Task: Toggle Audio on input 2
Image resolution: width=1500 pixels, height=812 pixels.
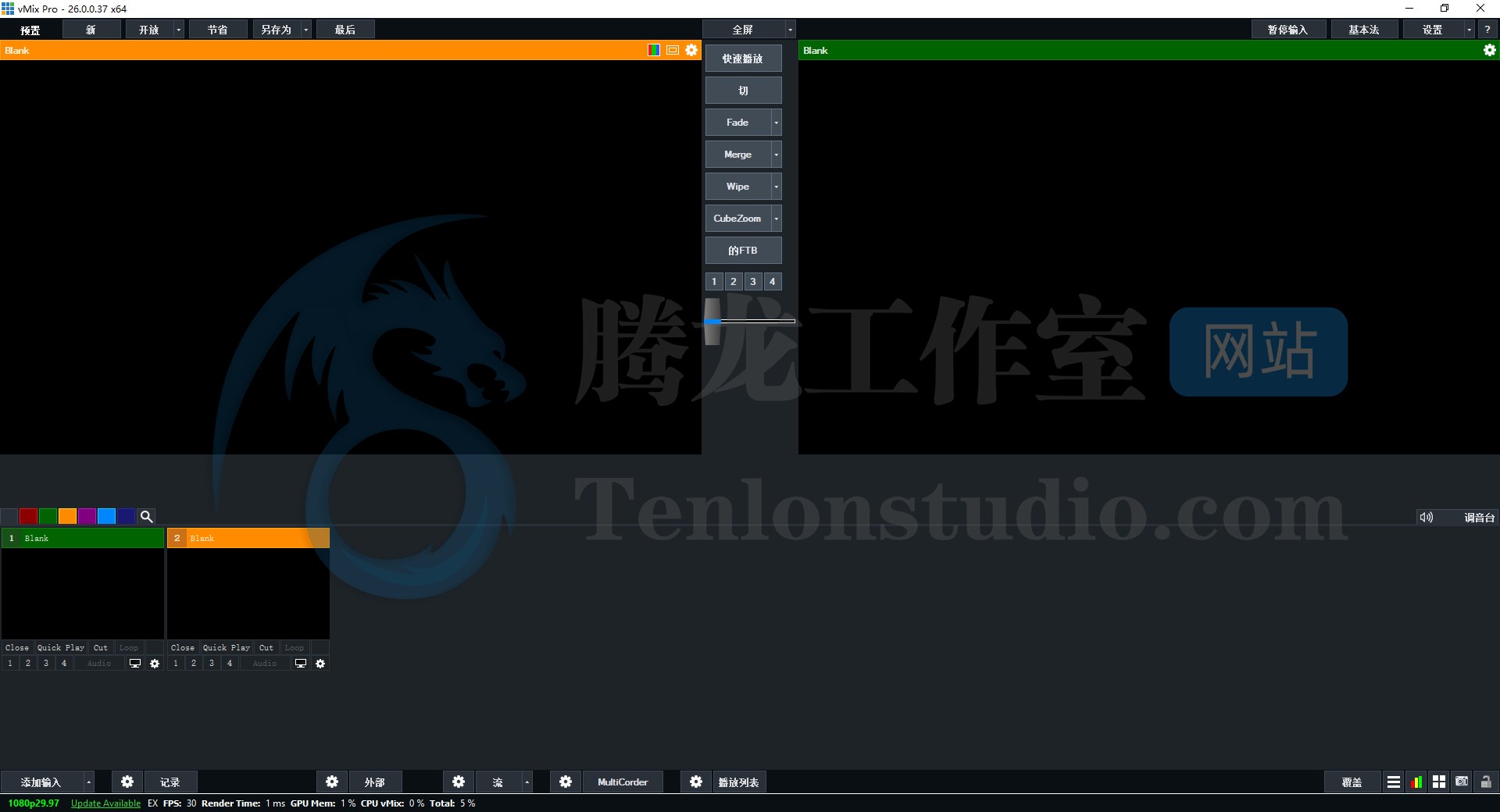Action: pyautogui.click(x=265, y=664)
